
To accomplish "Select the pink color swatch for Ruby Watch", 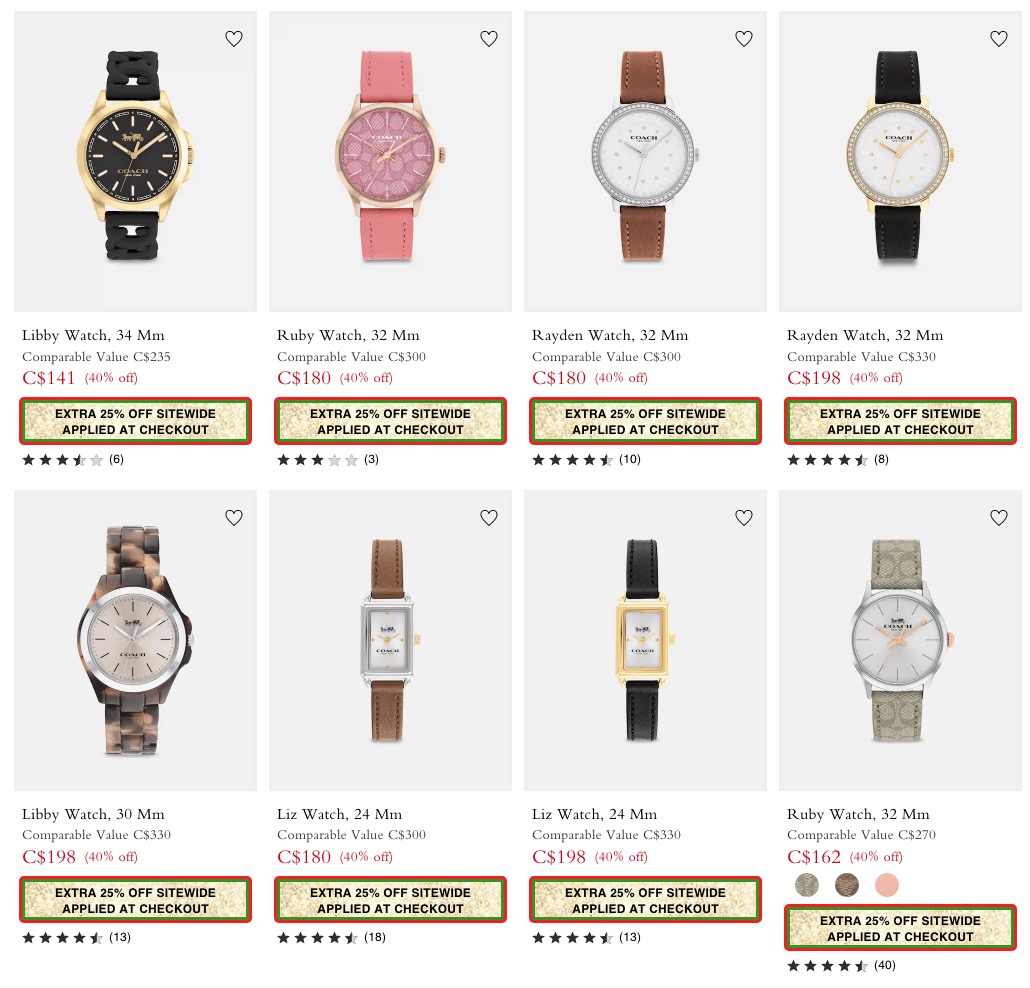I will click(x=886, y=885).
